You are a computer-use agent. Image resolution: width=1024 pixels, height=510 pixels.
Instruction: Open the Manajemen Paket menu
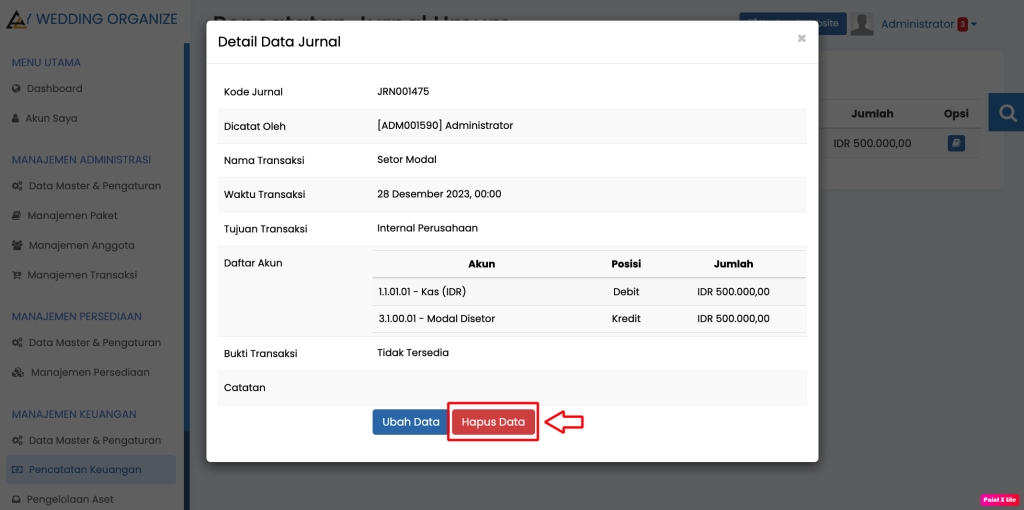pos(65,215)
